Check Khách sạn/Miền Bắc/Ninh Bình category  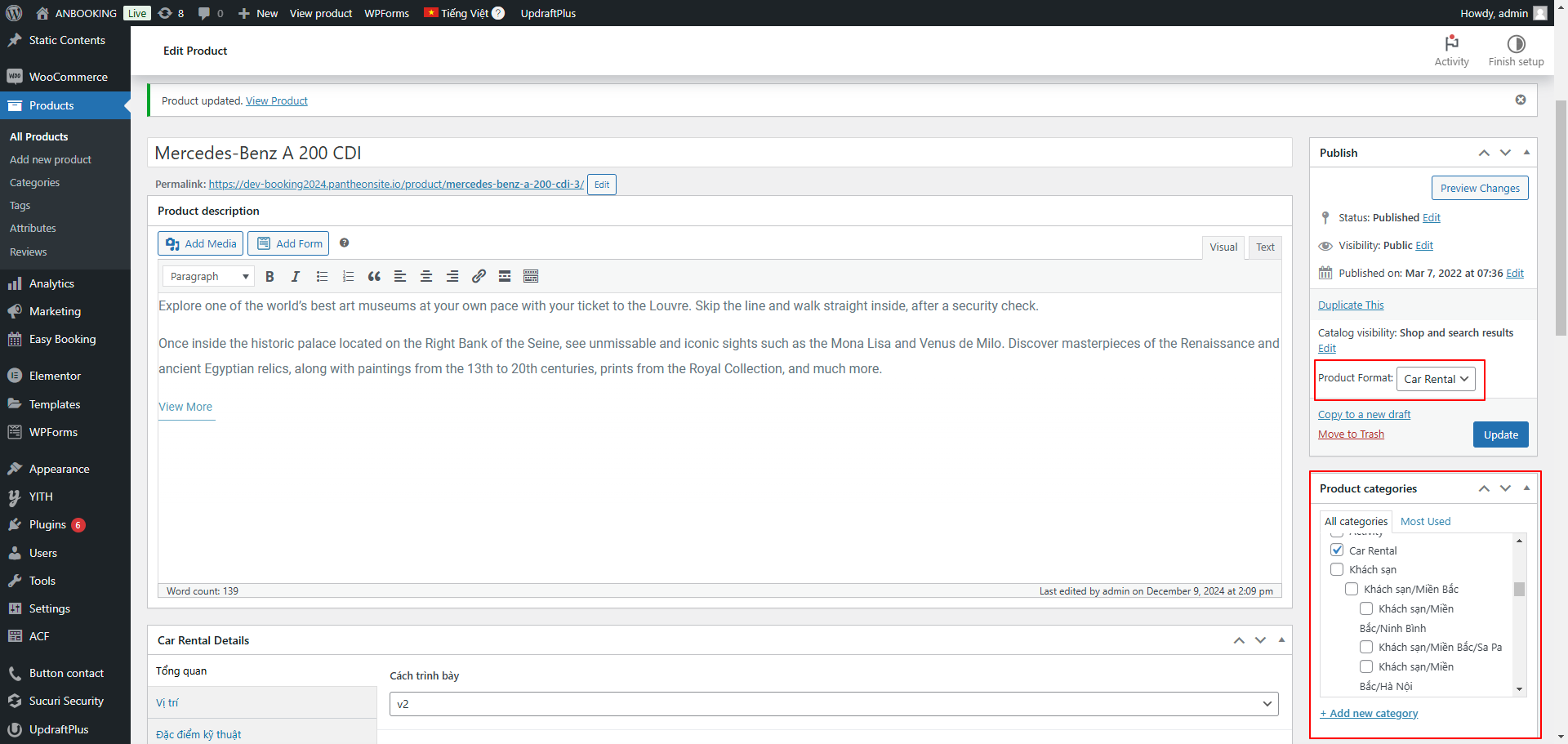click(x=1366, y=608)
